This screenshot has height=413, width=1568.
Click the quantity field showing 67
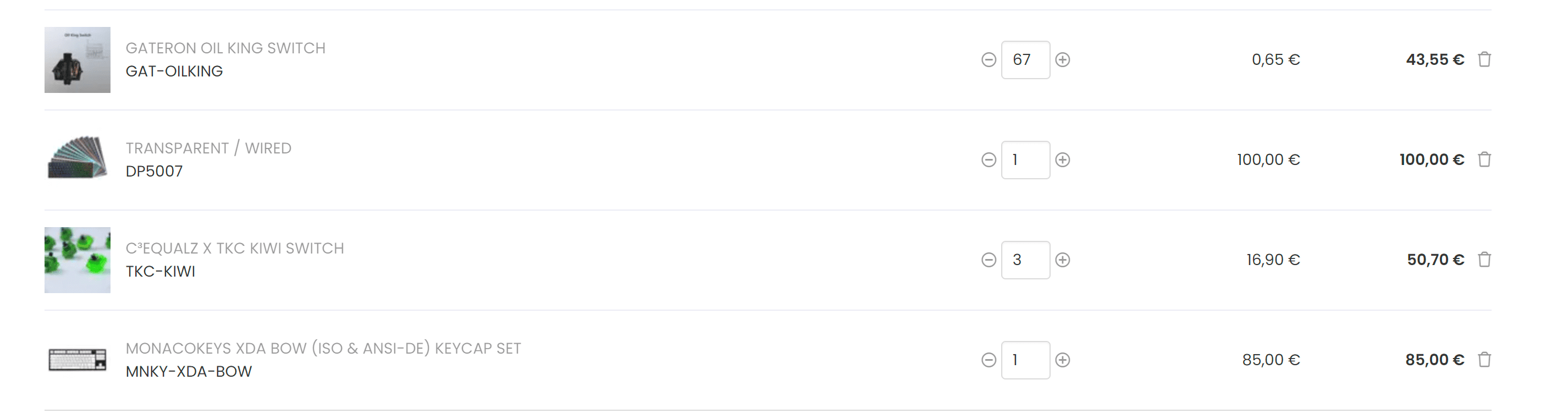point(1025,60)
